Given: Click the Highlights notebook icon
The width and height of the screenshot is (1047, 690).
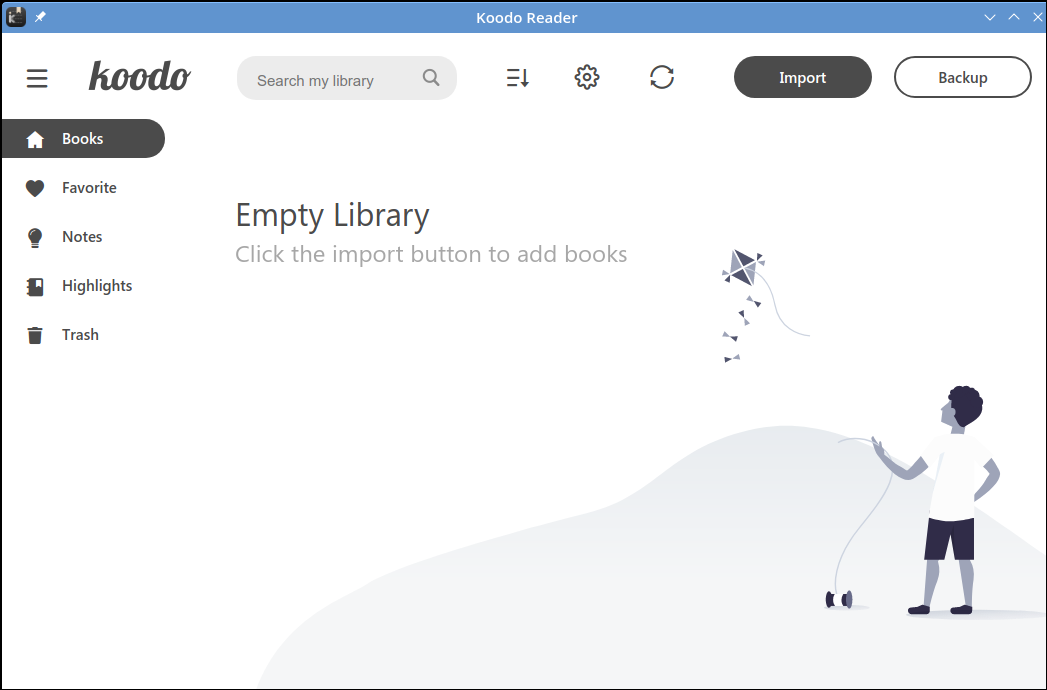Looking at the screenshot, I should pos(35,287).
